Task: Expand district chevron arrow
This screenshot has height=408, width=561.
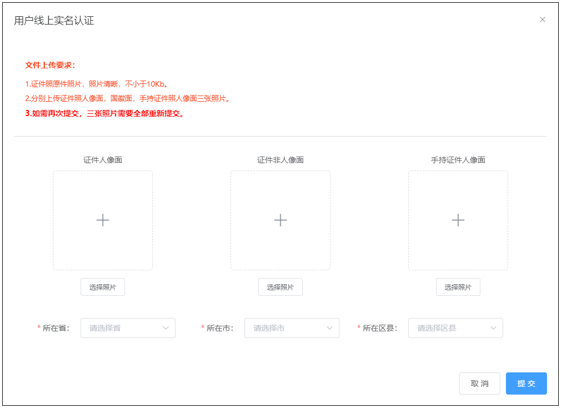Action: tap(493, 328)
